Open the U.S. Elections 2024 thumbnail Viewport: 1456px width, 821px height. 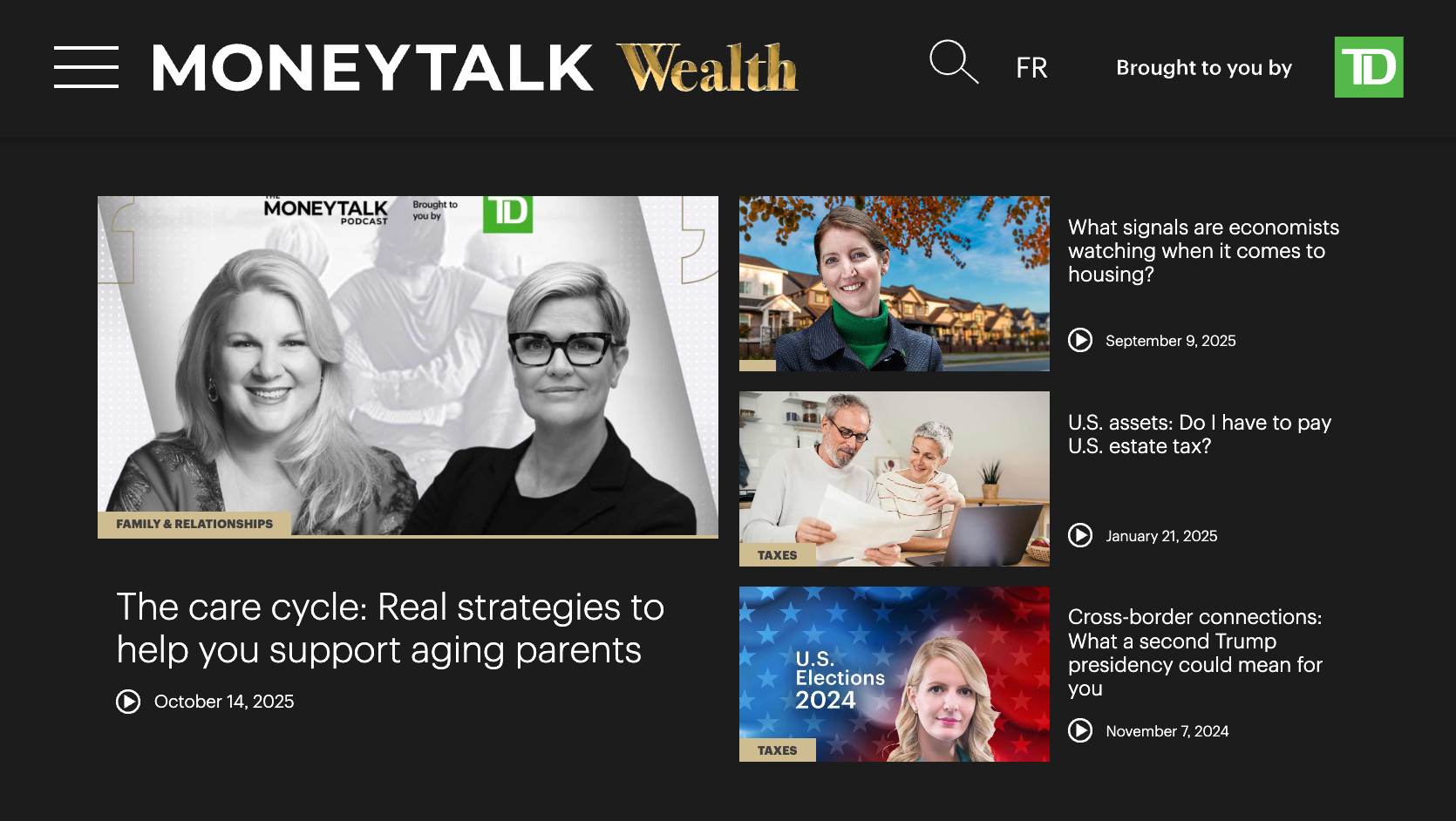tap(895, 674)
